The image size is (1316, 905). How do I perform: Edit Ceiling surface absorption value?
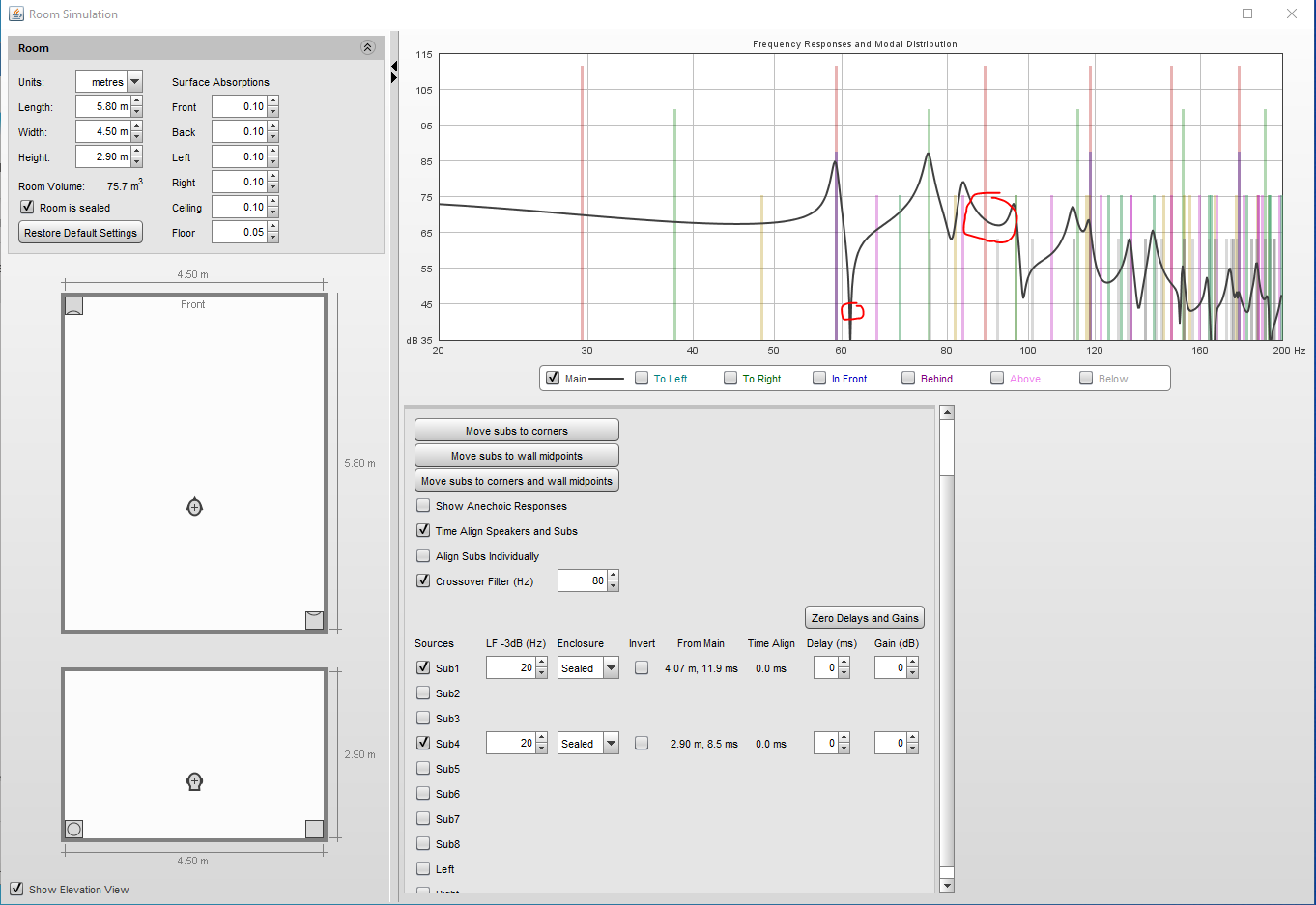240,208
